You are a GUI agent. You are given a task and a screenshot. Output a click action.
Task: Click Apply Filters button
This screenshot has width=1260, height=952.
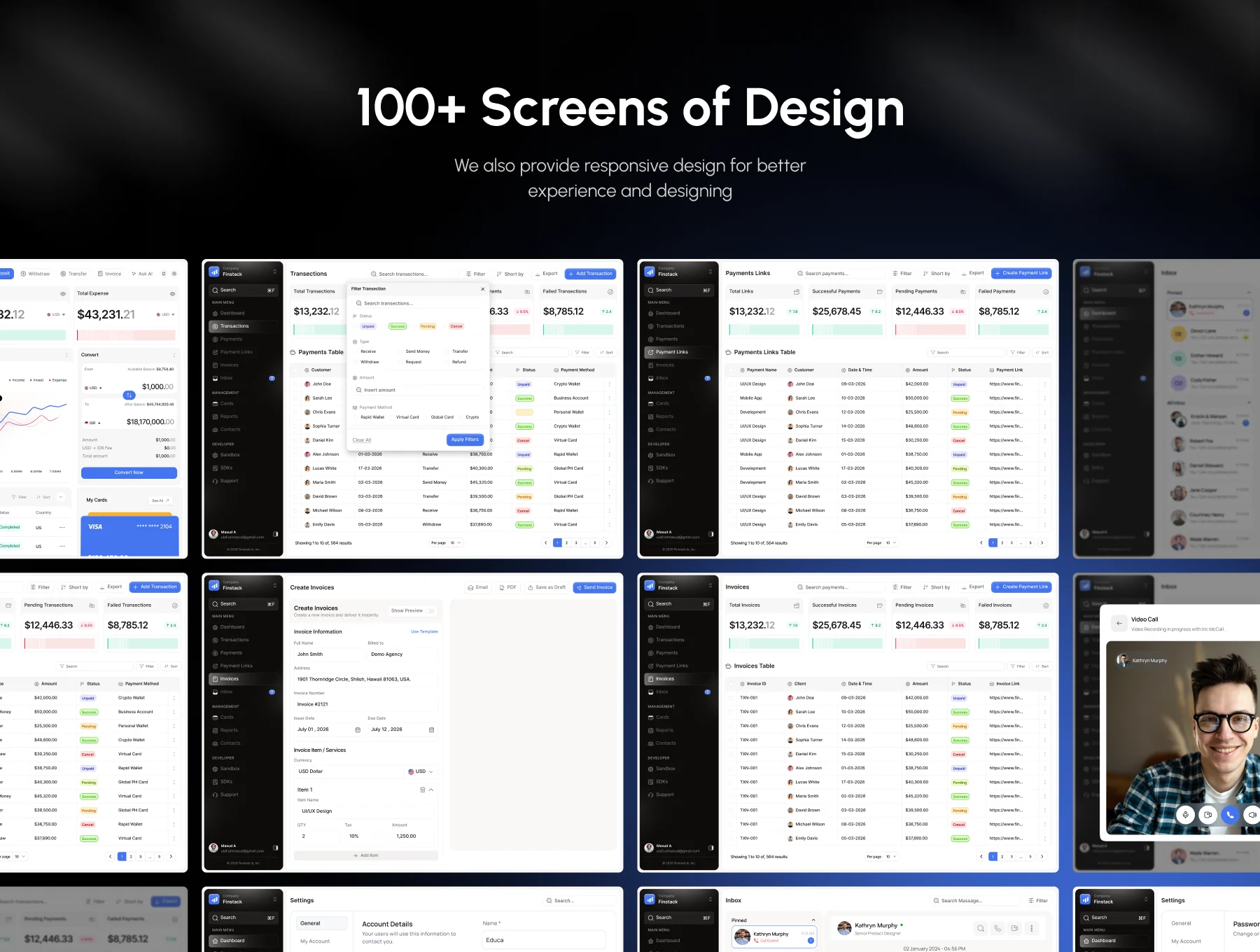(465, 440)
